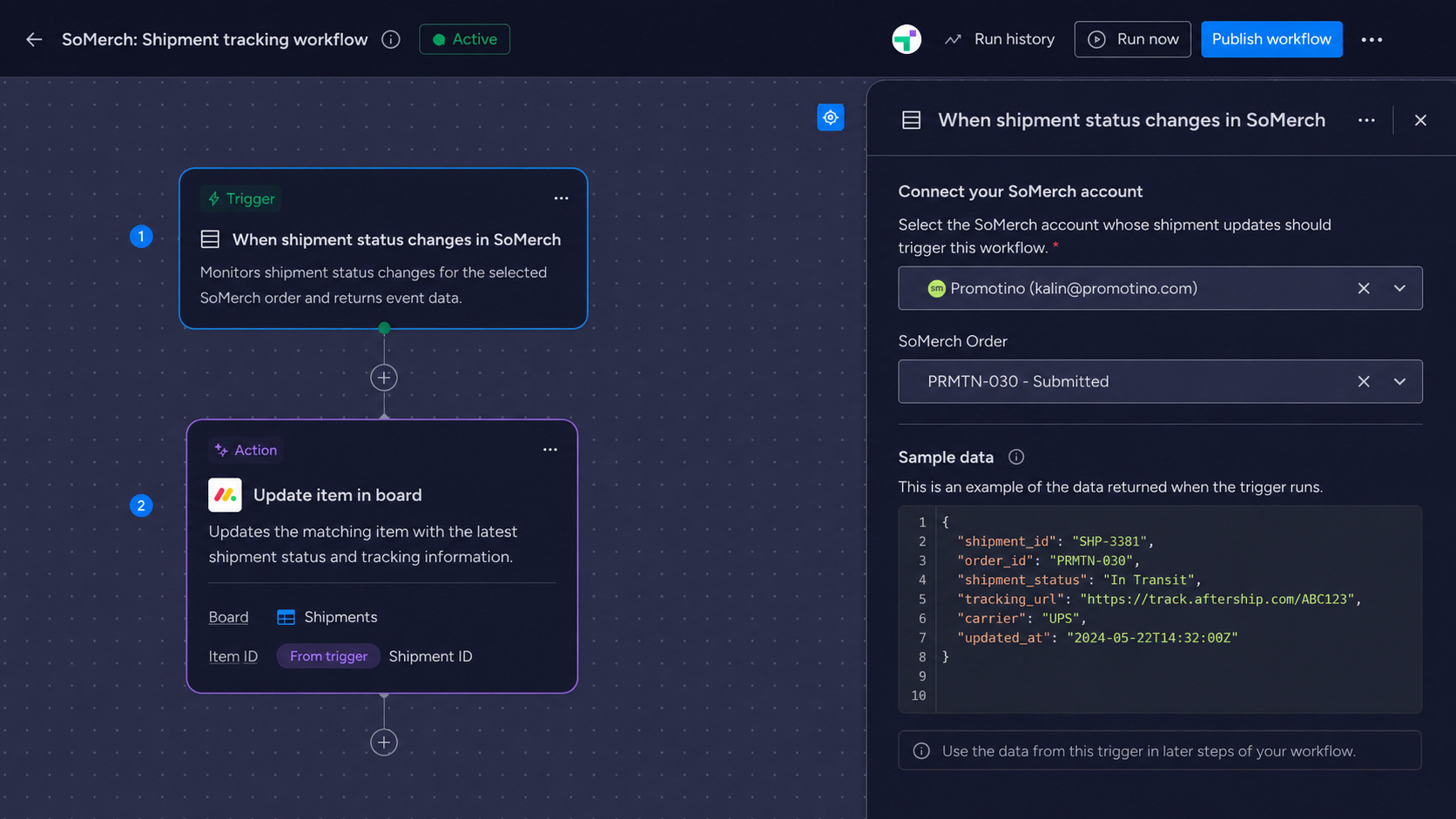Screen dimensions: 1456x819
Task: Click the Item ID field link
Action: coord(233,656)
